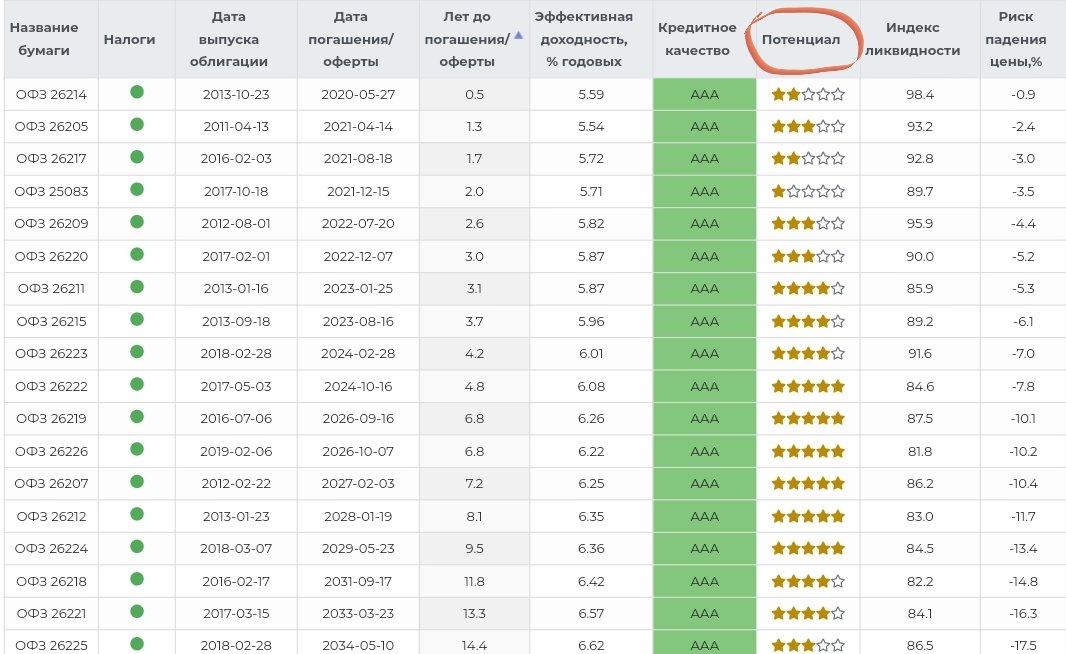Select bond name ОФЗ 26214
The image size is (1066, 654).
pyautogui.click(x=52, y=94)
